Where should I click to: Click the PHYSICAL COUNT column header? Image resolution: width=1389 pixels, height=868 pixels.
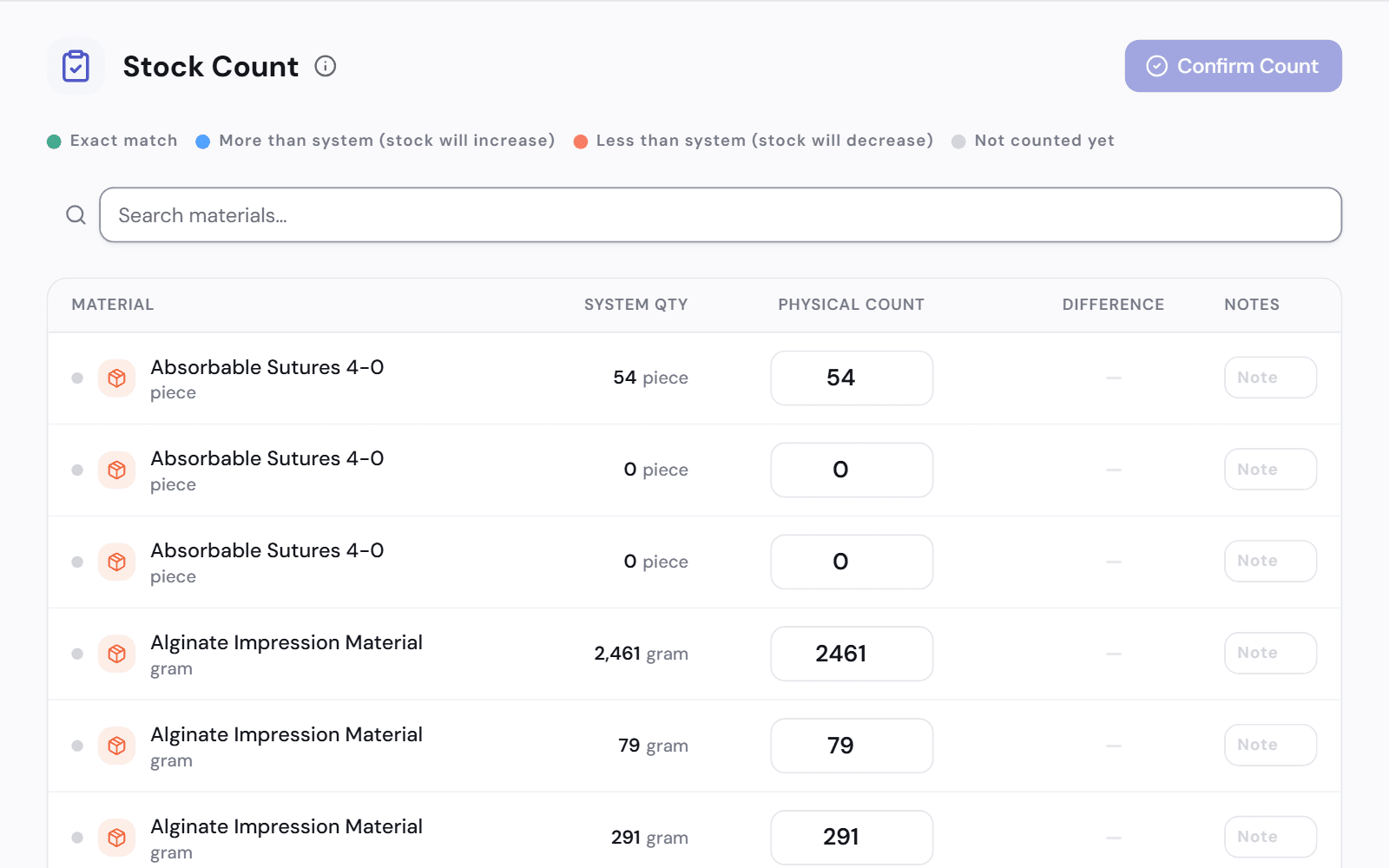(852, 305)
